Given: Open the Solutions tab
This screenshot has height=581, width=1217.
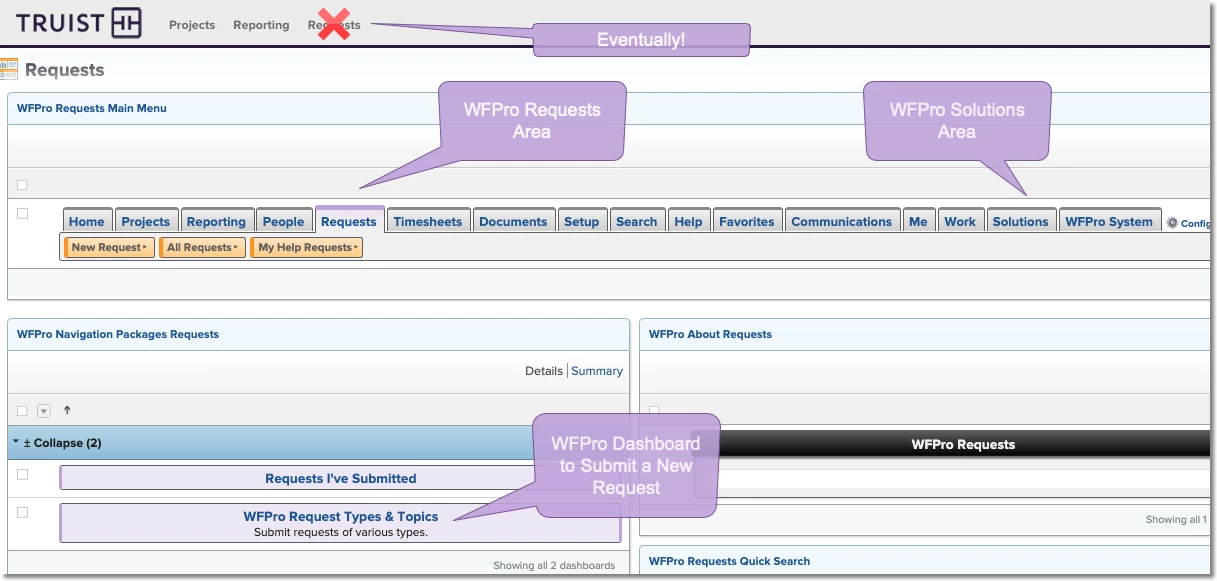Looking at the screenshot, I should (x=1021, y=221).
